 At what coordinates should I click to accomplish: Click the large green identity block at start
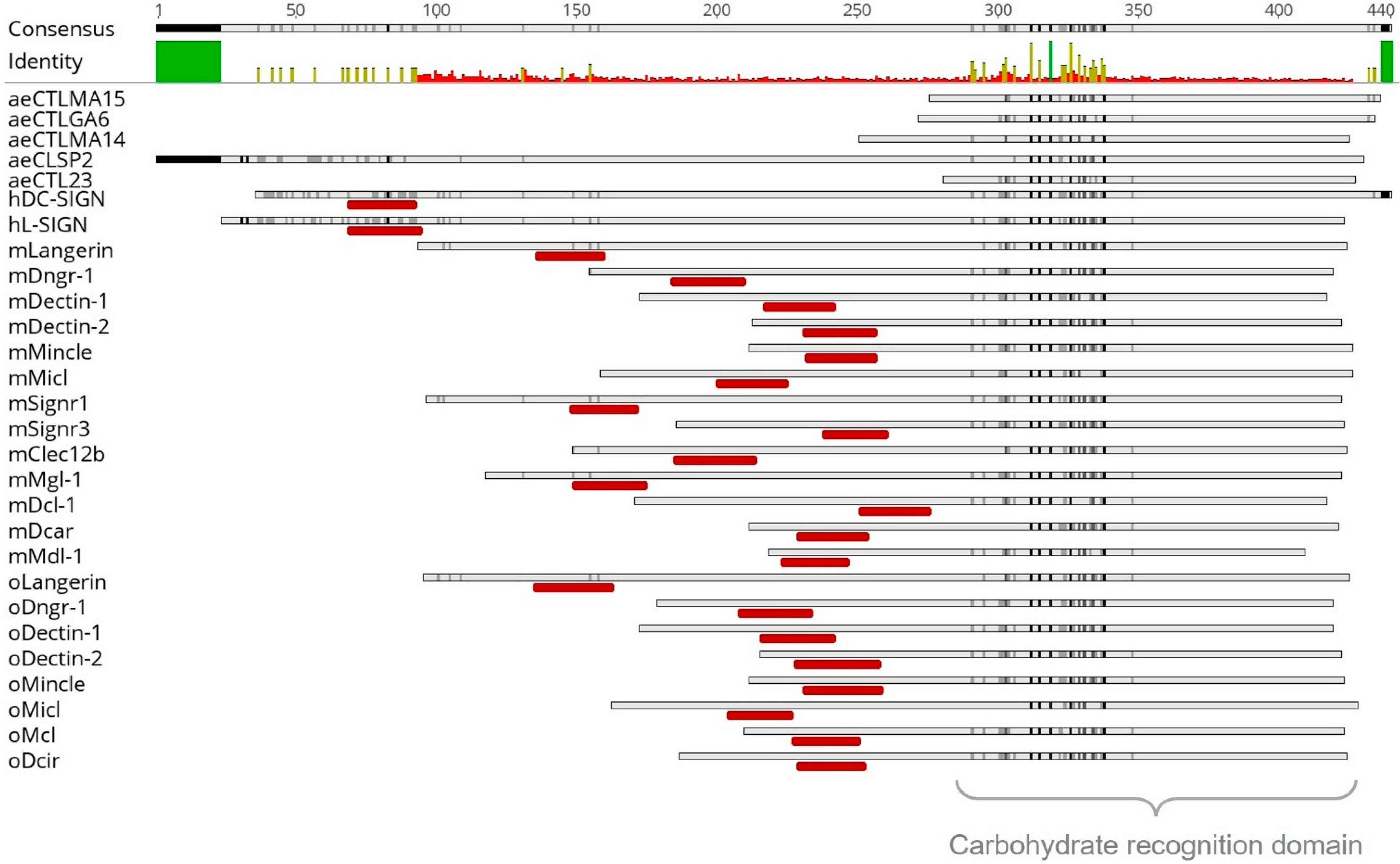point(188,62)
